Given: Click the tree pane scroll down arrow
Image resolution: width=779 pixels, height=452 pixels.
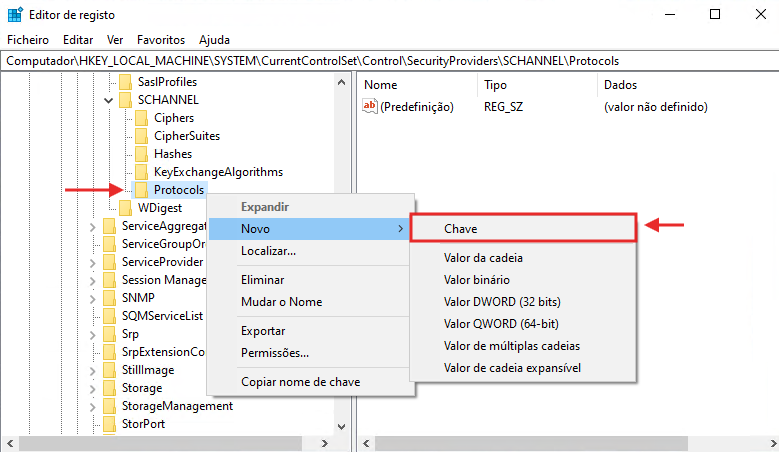Looking at the screenshot, I should tap(341, 427).
